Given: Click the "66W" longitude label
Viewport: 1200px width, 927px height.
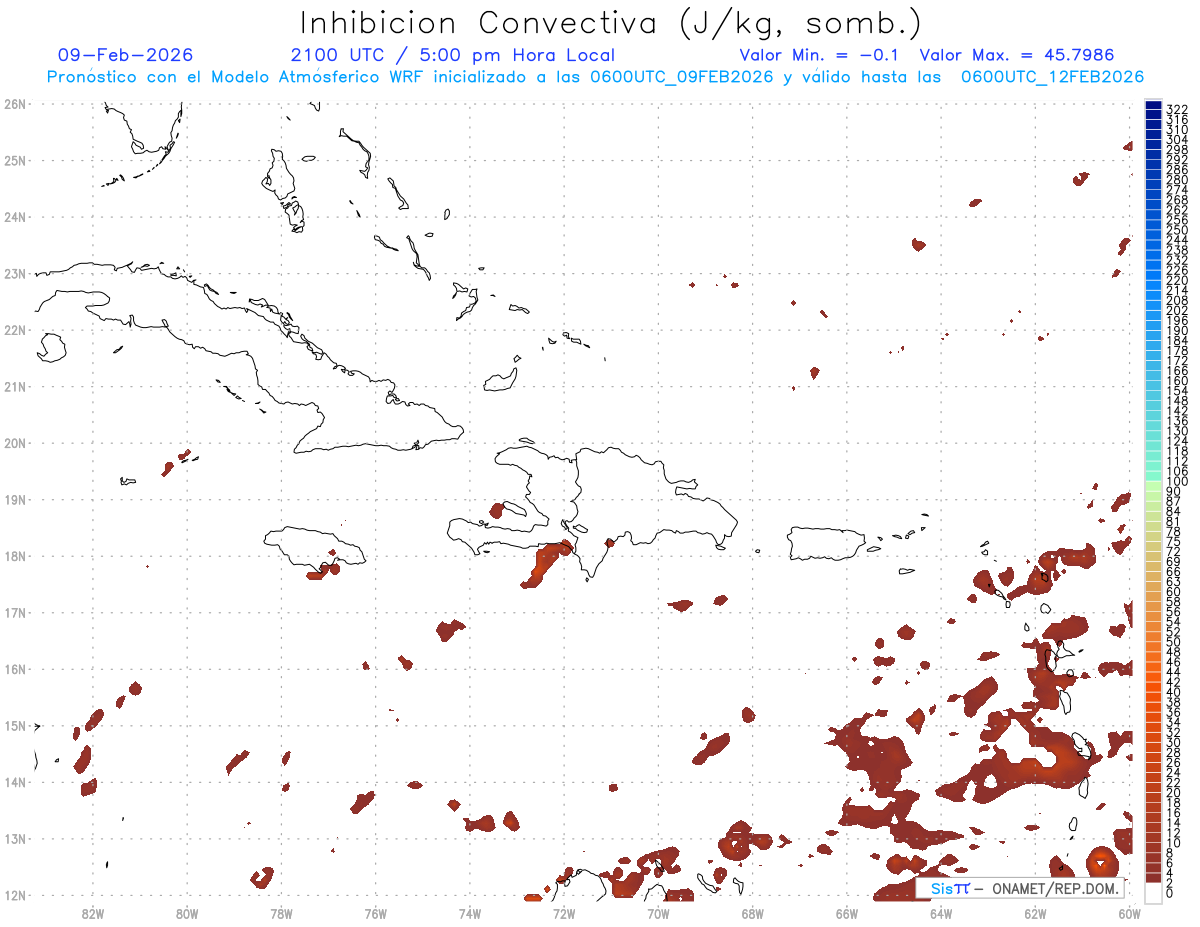Looking at the screenshot, I should pos(847,912).
